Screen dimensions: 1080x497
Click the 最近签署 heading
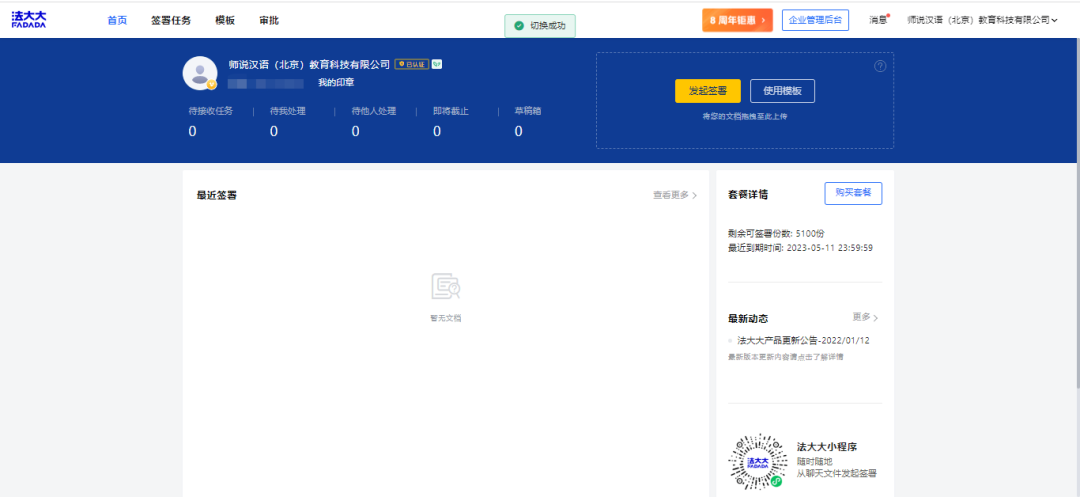pos(217,195)
